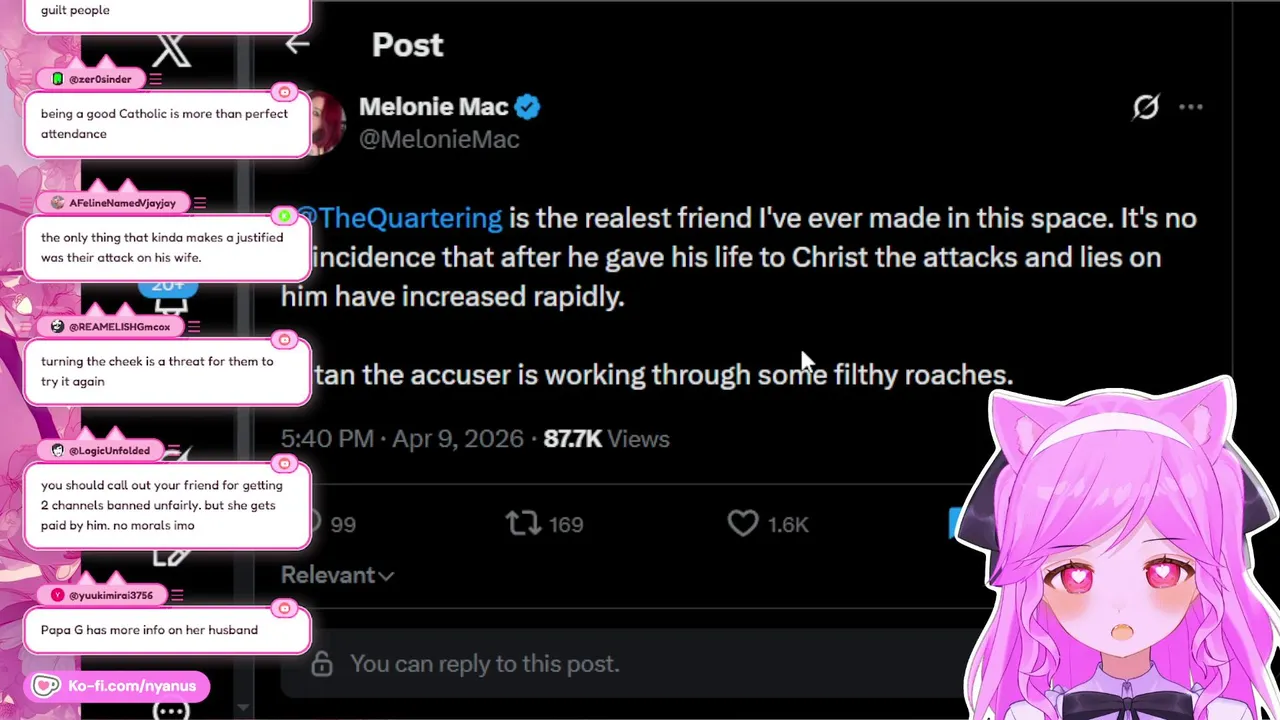Click the Grok icon on the post
1280x720 pixels.
(x=1145, y=107)
